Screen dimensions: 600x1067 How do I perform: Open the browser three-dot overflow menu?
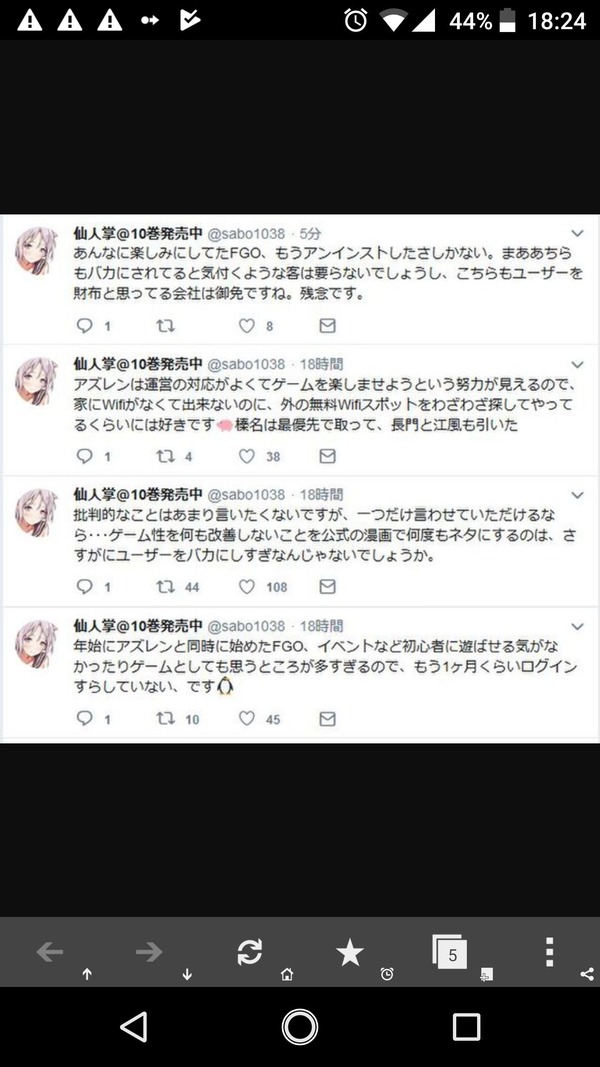click(x=550, y=952)
